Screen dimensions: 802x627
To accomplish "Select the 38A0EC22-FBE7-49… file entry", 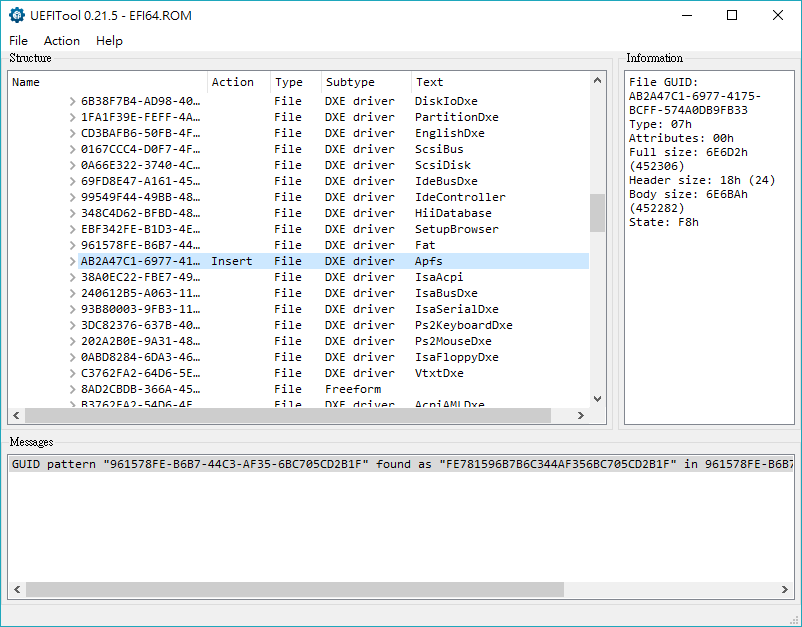I will pos(141,277).
